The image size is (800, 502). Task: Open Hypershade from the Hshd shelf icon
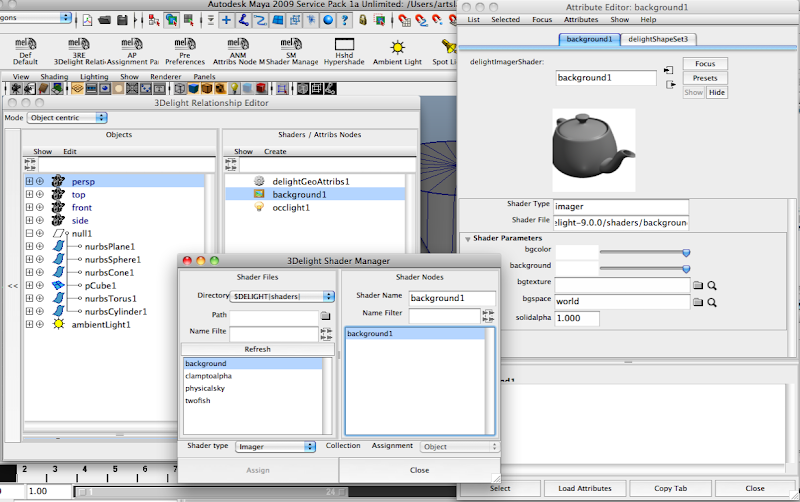344,51
